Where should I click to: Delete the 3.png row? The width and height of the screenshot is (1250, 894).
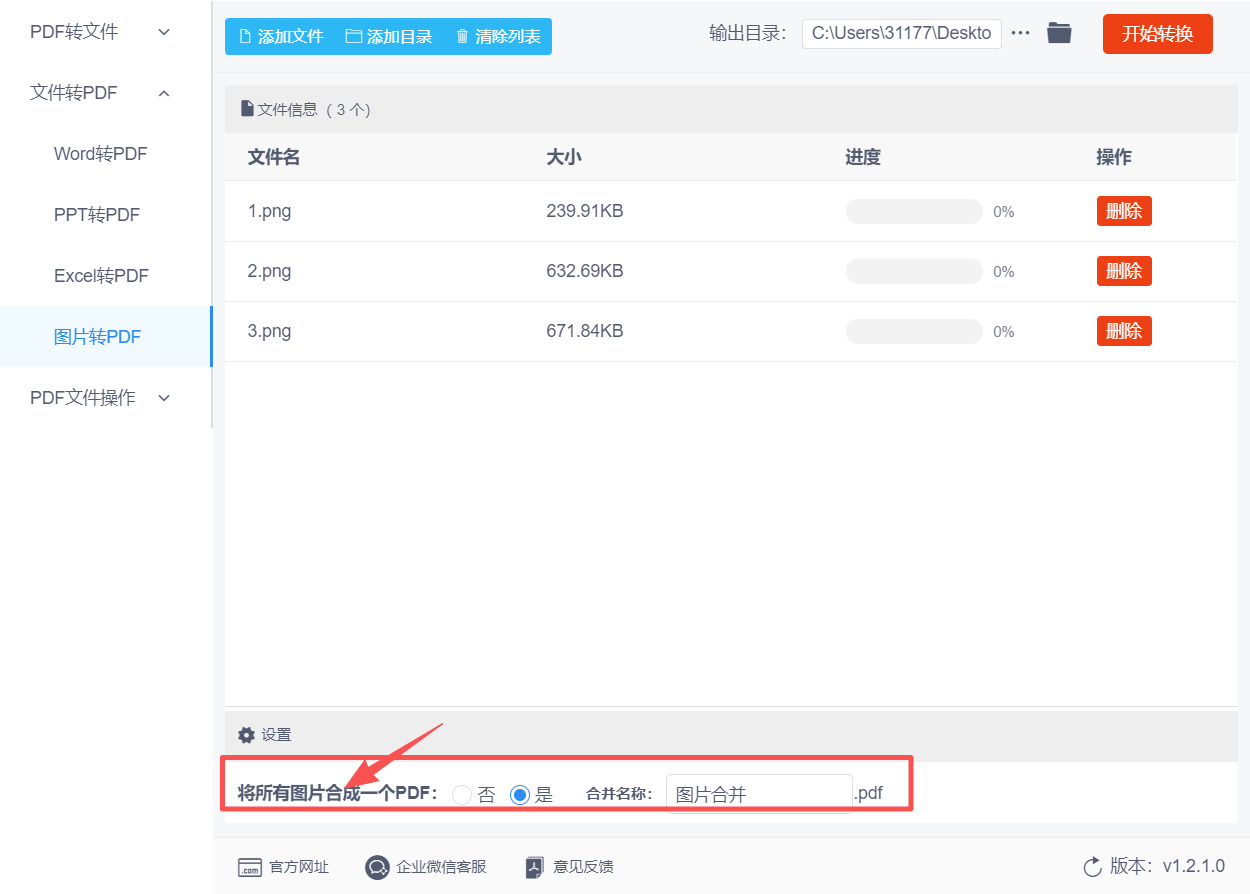point(1124,331)
